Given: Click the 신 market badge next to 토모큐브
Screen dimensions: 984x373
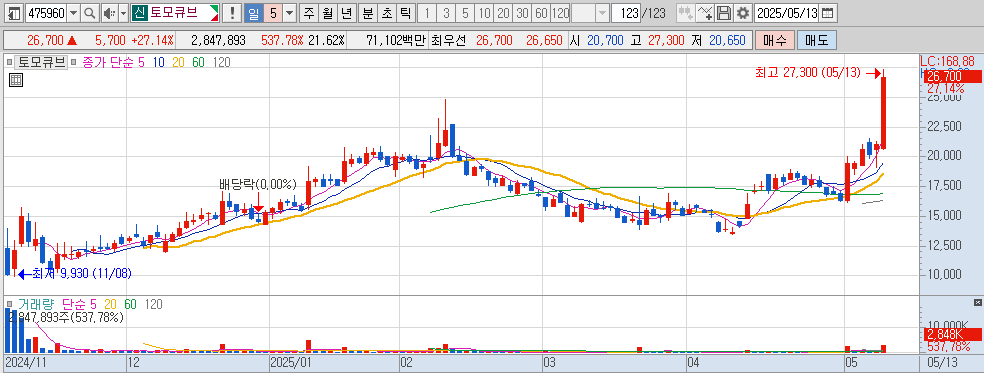Looking at the screenshot, I should pos(139,13).
